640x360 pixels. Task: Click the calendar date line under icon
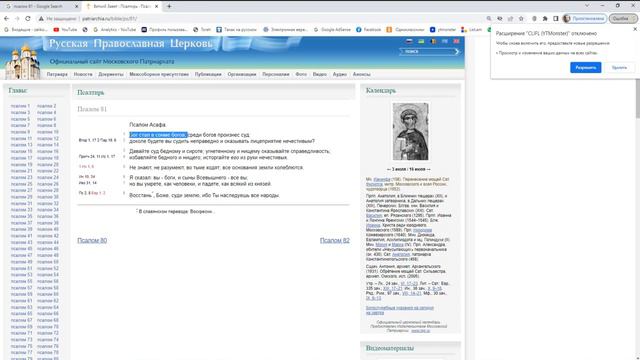(409, 169)
